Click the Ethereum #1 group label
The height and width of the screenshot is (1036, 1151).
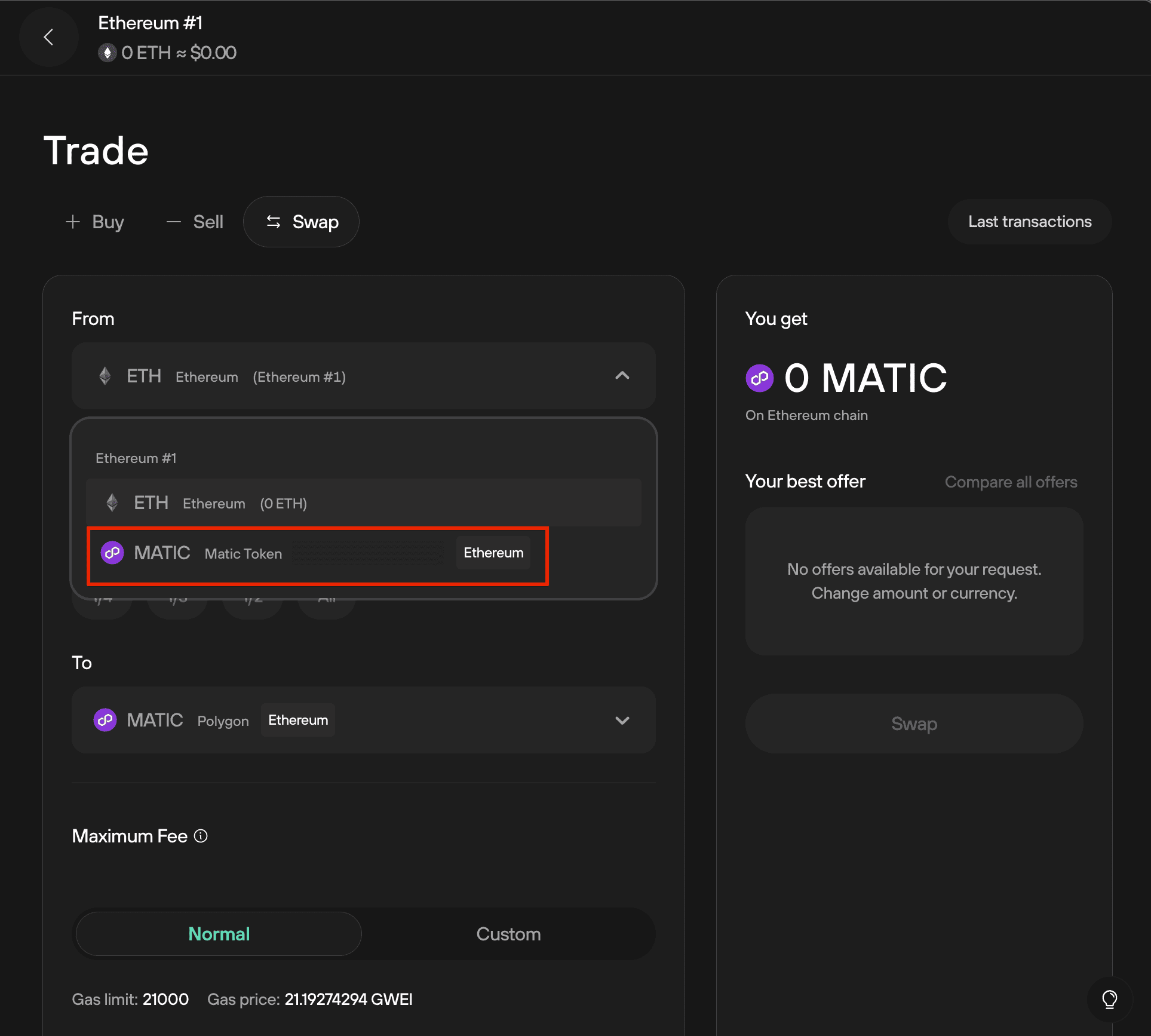[x=136, y=458]
